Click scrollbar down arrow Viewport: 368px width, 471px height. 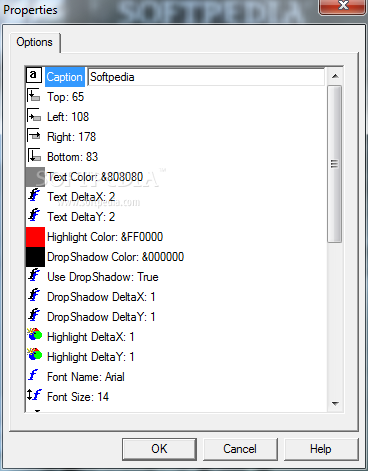[335, 404]
